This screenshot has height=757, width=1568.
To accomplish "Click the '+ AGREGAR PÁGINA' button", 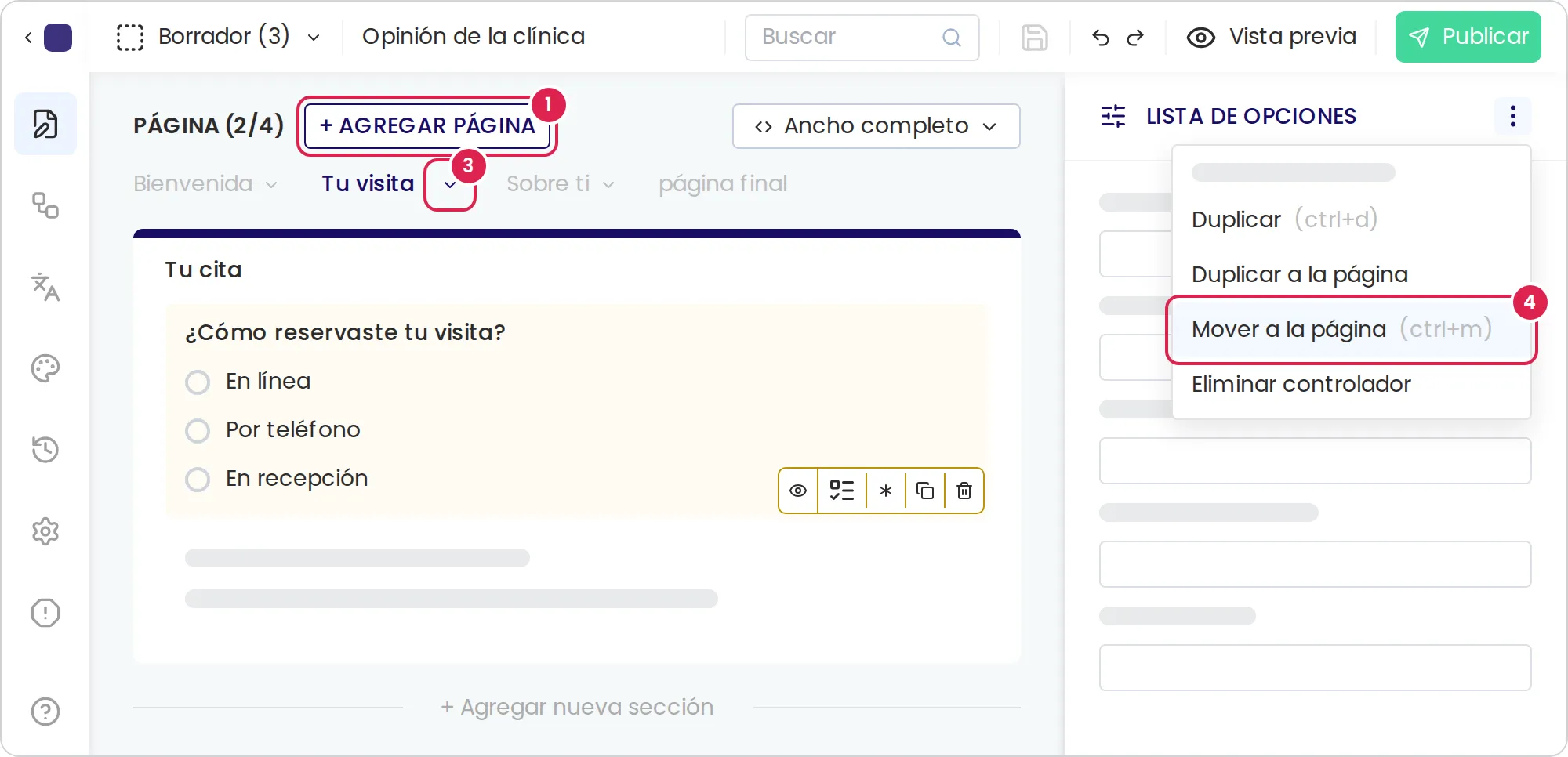I will pyautogui.click(x=427, y=125).
